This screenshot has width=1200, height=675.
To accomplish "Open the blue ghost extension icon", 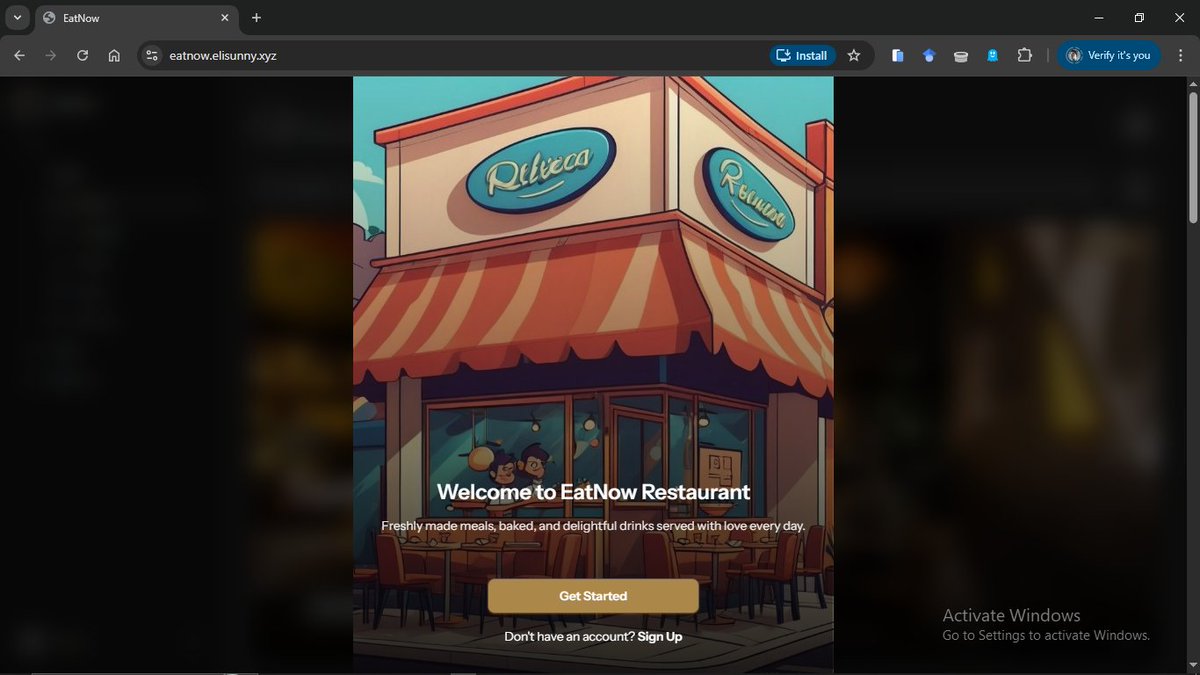I will click(992, 56).
